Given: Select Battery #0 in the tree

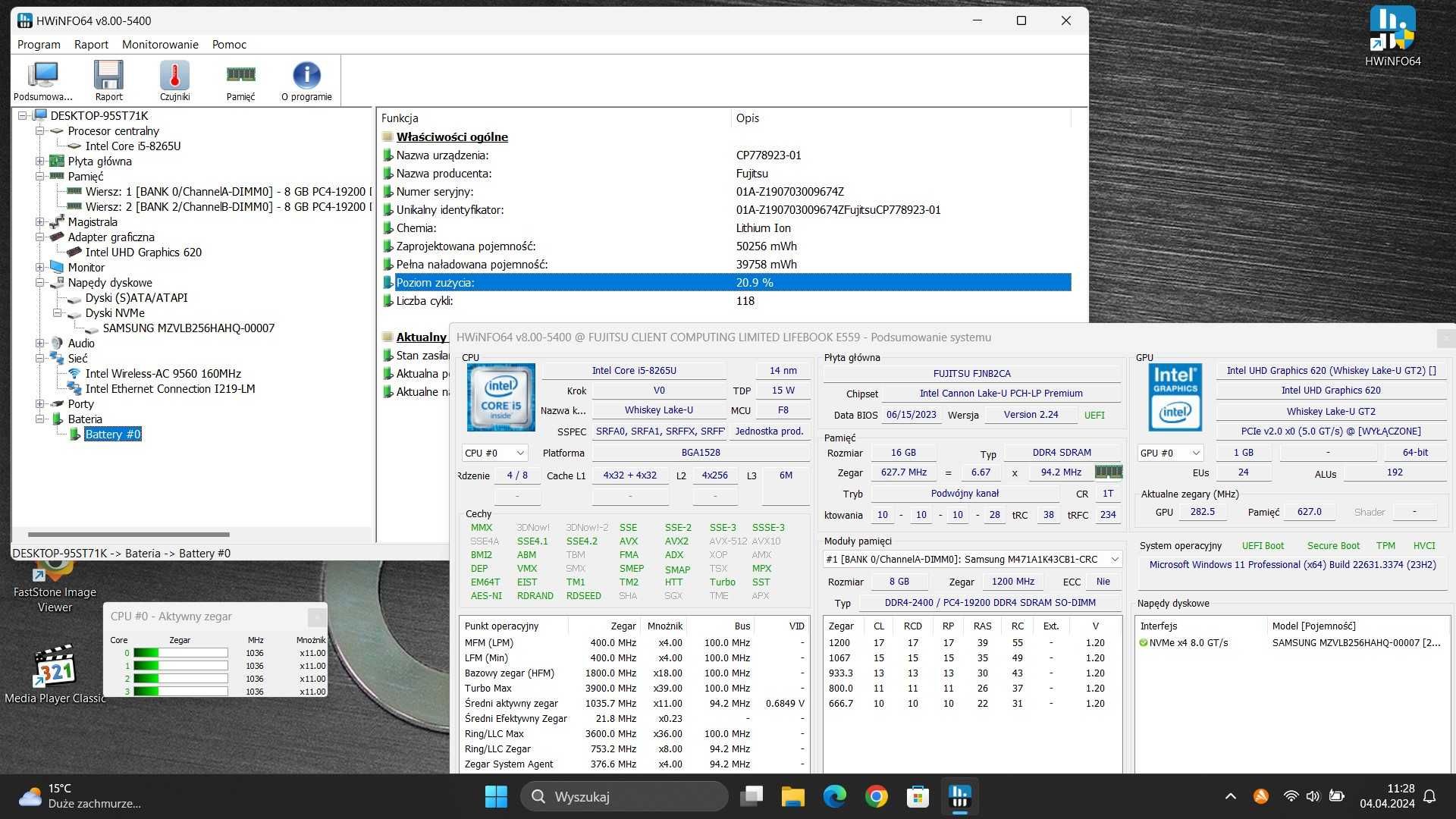Looking at the screenshot, I should pos(112,434).
